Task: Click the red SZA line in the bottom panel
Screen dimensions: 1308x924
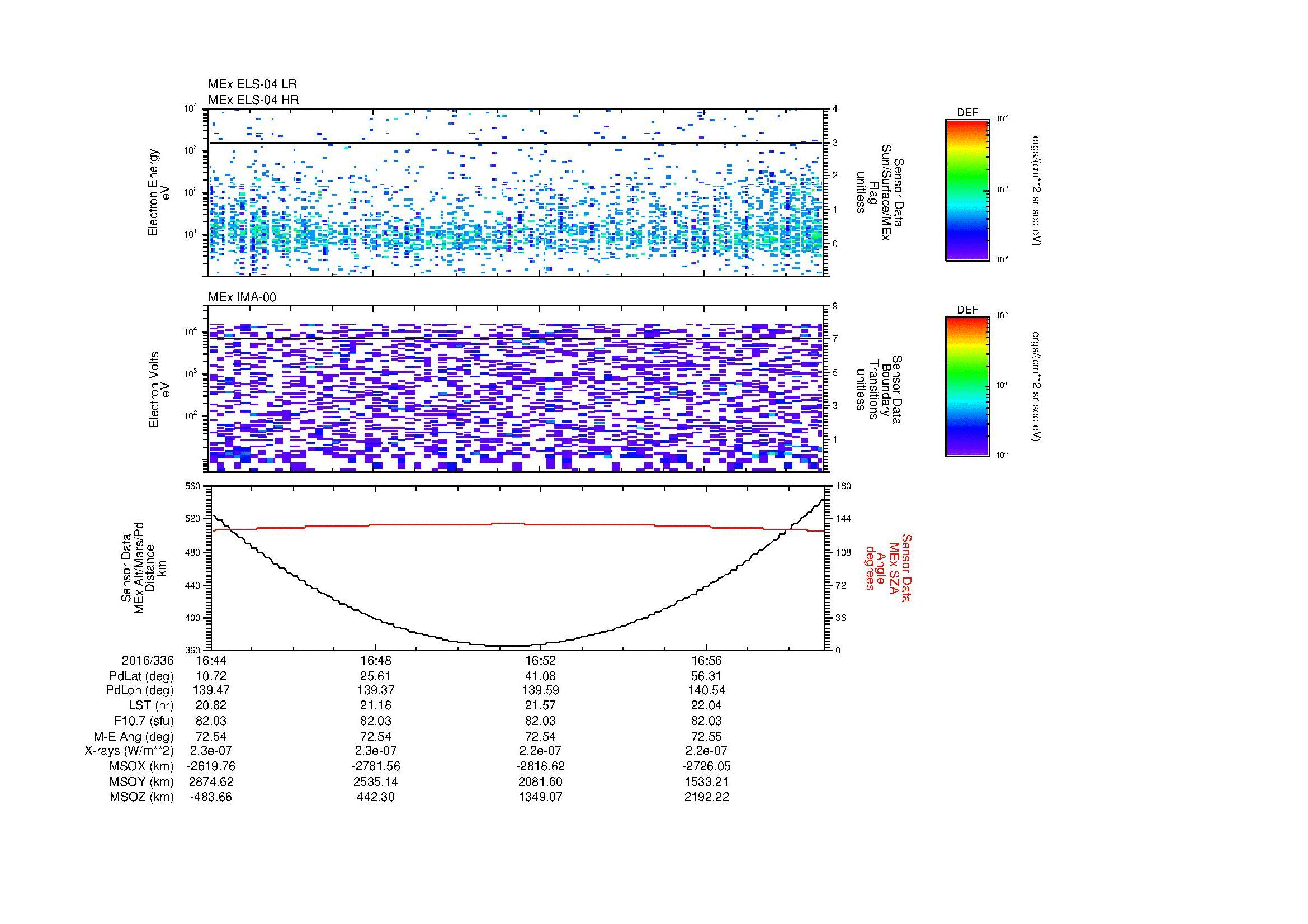Action: coord(517,527)
